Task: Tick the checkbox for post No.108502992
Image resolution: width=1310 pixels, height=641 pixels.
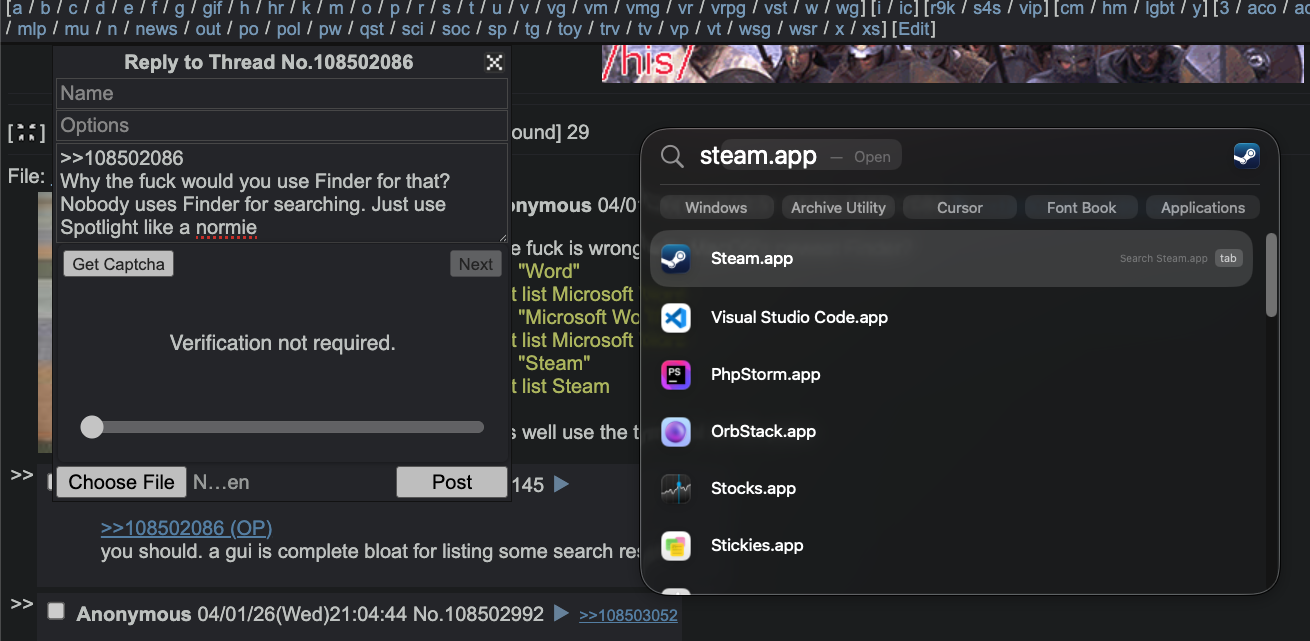Action: pyautogui.click(x=57, y=611)
